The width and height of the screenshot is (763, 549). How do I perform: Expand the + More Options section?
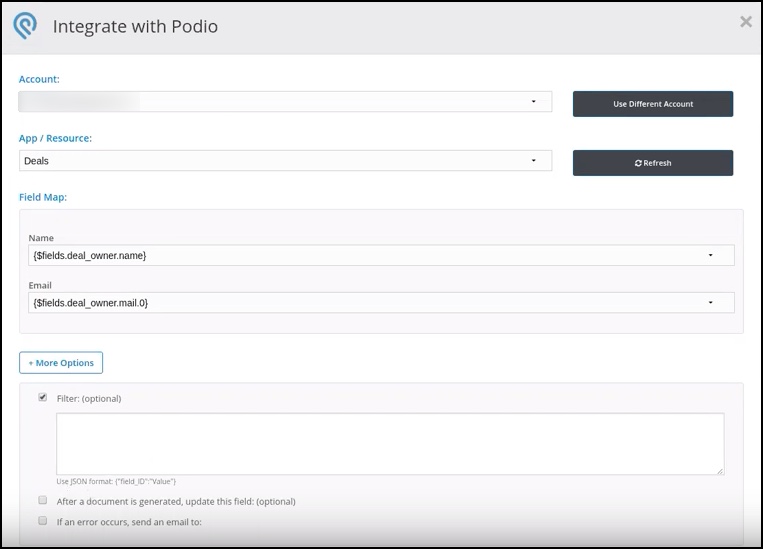pyautogui.click(x=61, y=362)
